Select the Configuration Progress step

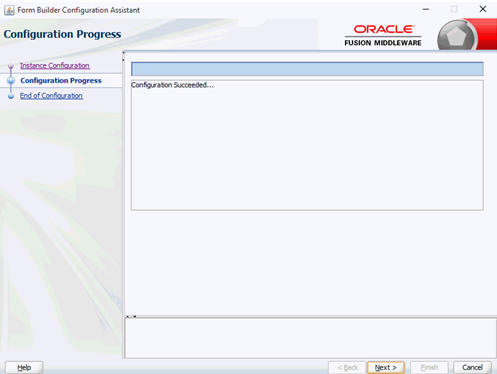pyautogui.click(x=61, y=81)
